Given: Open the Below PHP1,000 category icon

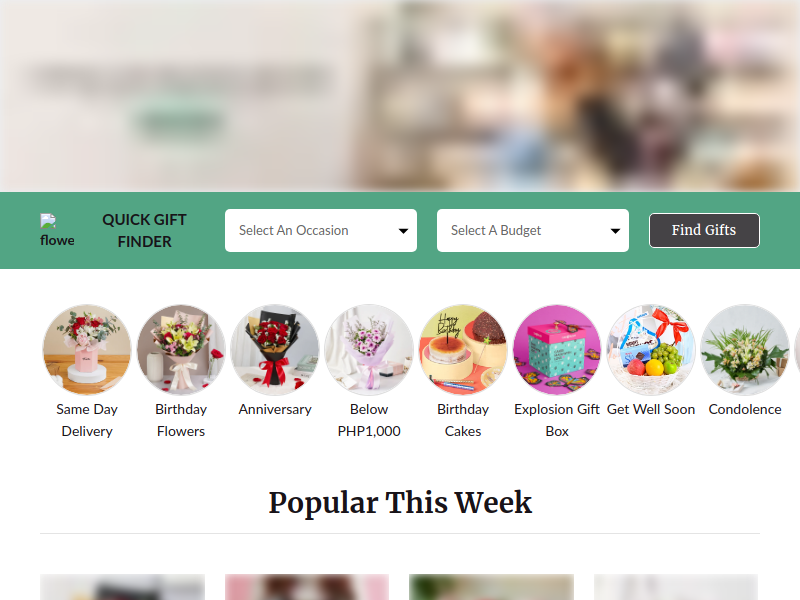Looking at the screenshot, I should (369, 349).
